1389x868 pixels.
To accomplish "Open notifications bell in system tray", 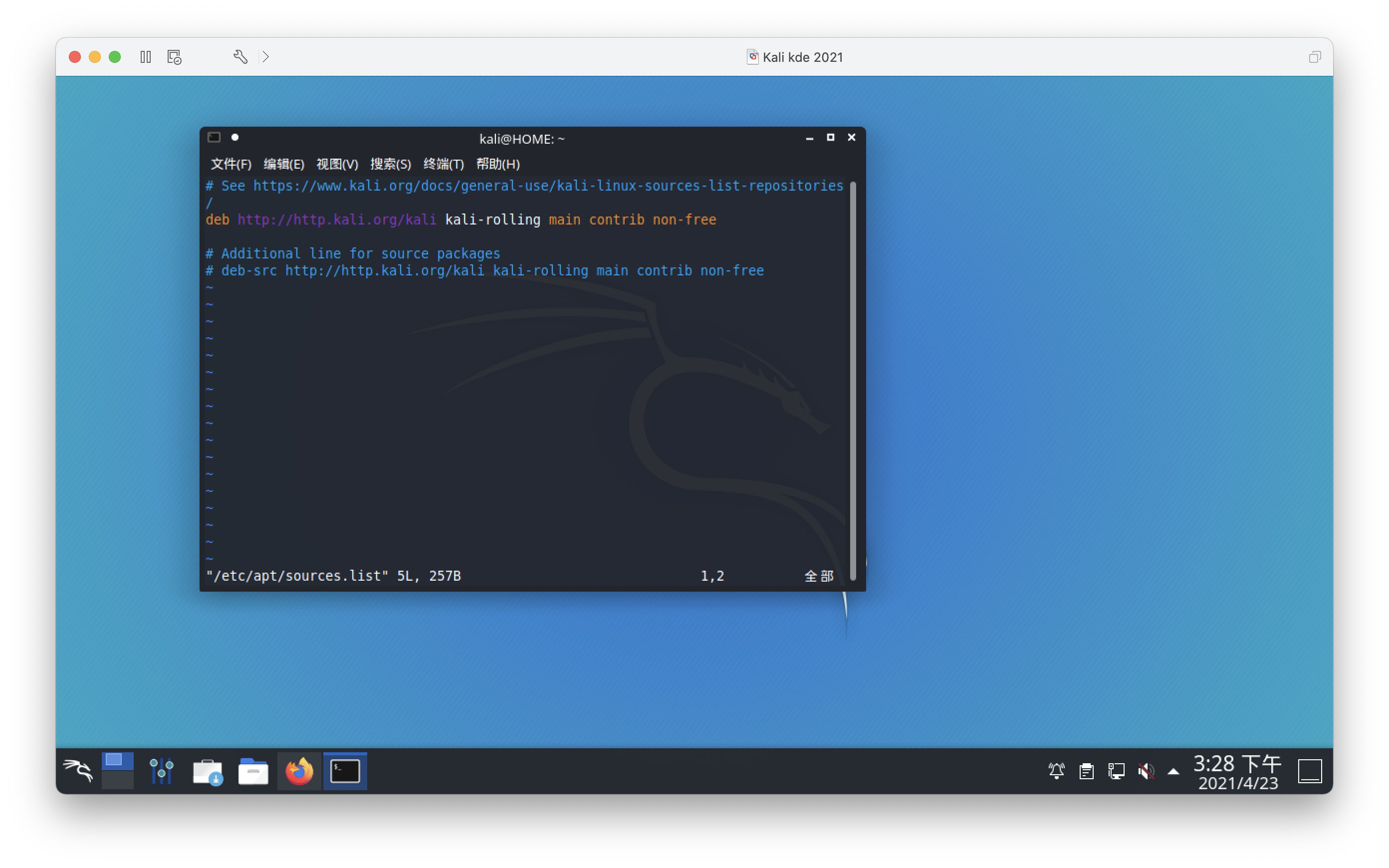I will point(1056,771).
